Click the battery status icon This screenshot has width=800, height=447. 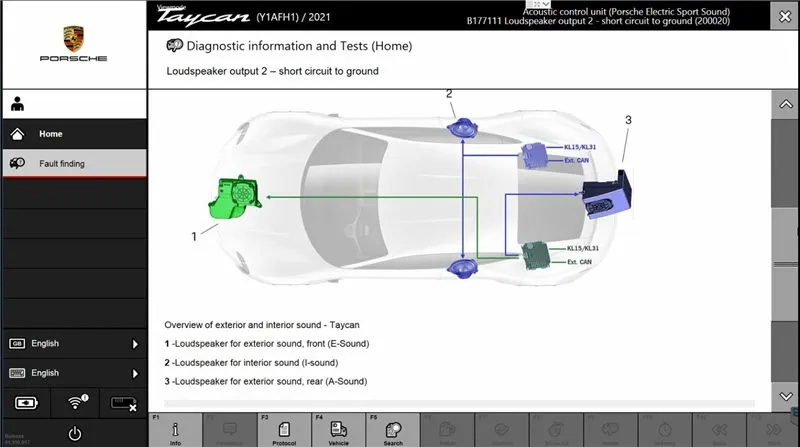(27, 403)
